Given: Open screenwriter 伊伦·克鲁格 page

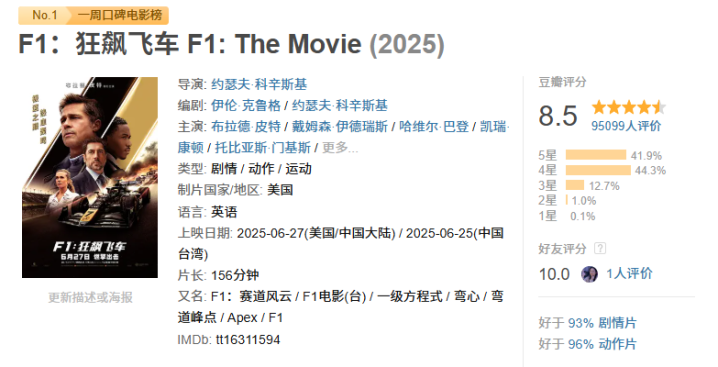Looking at the screenshot, I should (246, 105).
